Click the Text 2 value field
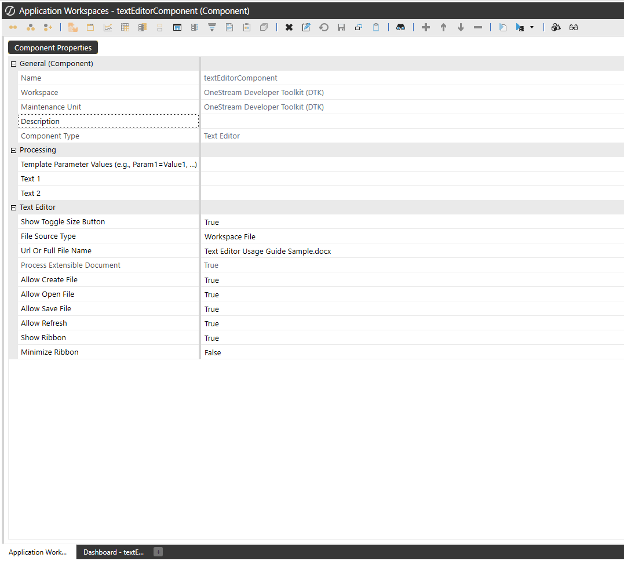Viewport: 624px width, 562px height. pos(412,193)
